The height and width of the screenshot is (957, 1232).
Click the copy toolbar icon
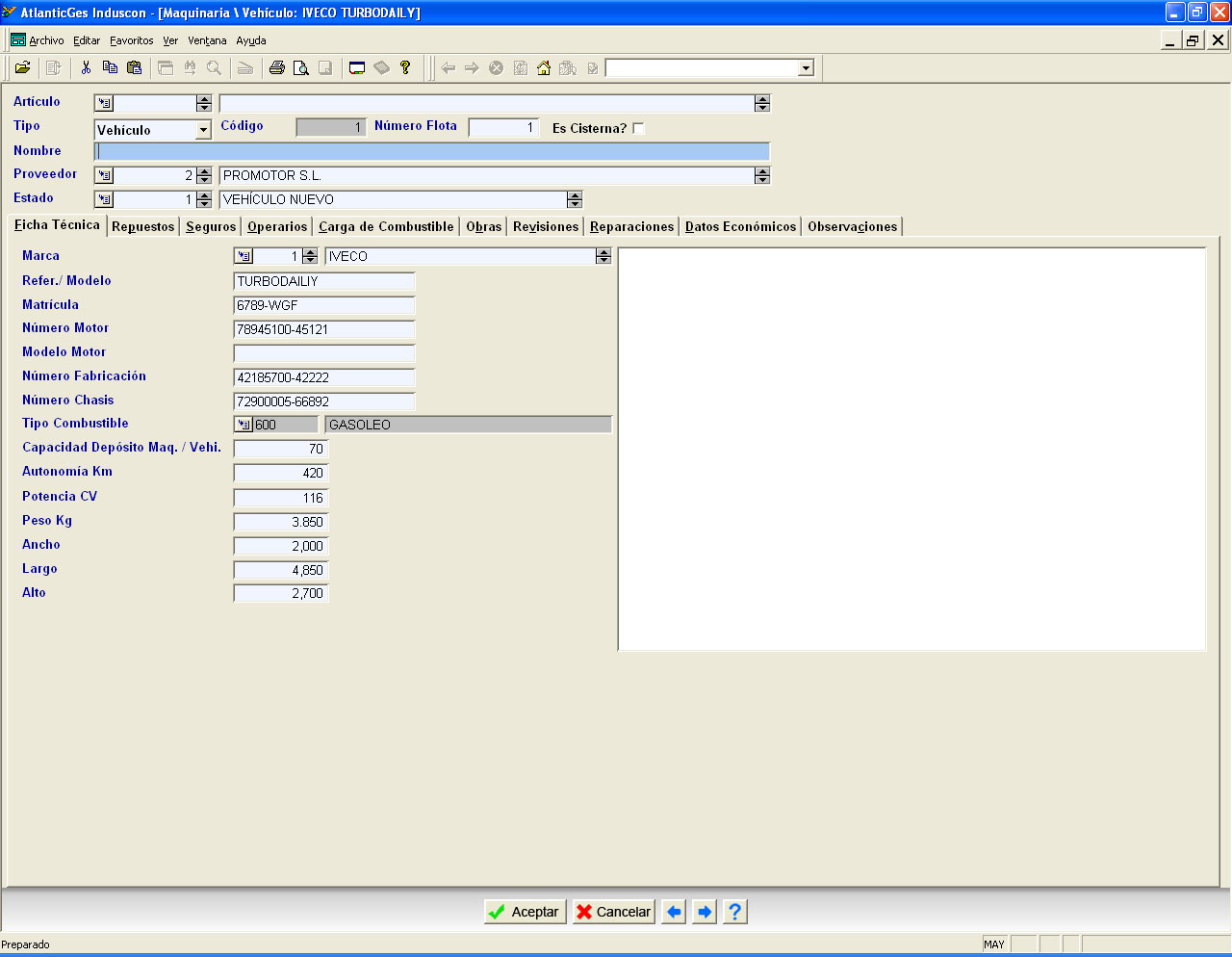coord(110,67)
